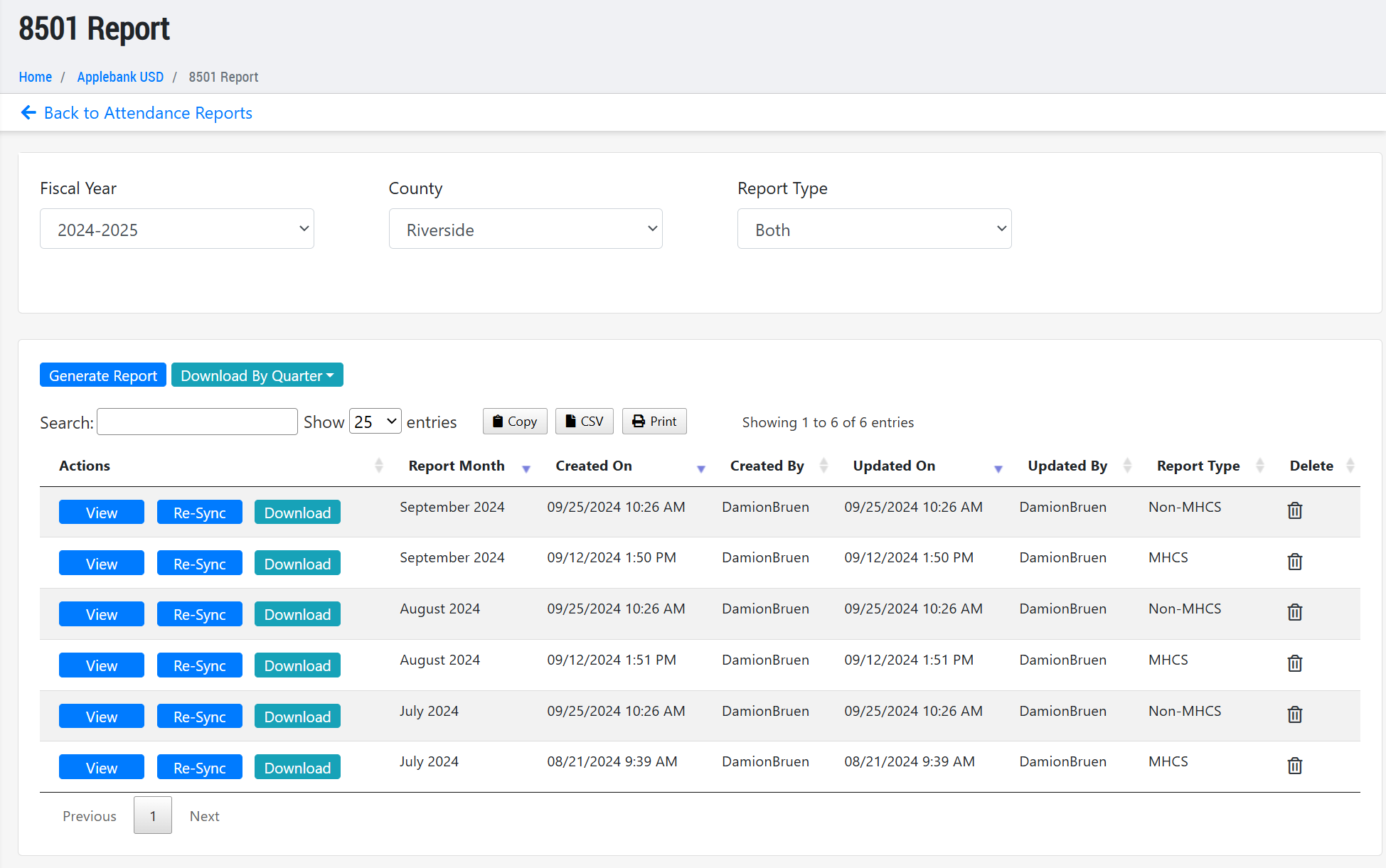Sort by Updated By column arrows

[x=1127, y=466]
